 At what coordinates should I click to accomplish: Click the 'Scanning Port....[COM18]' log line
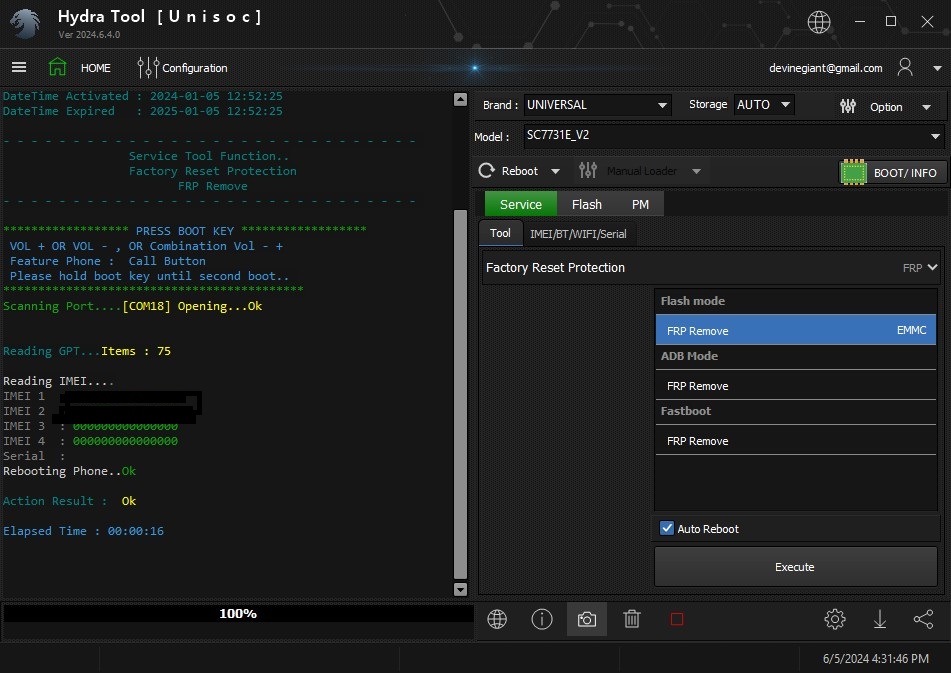click(133, 306)
